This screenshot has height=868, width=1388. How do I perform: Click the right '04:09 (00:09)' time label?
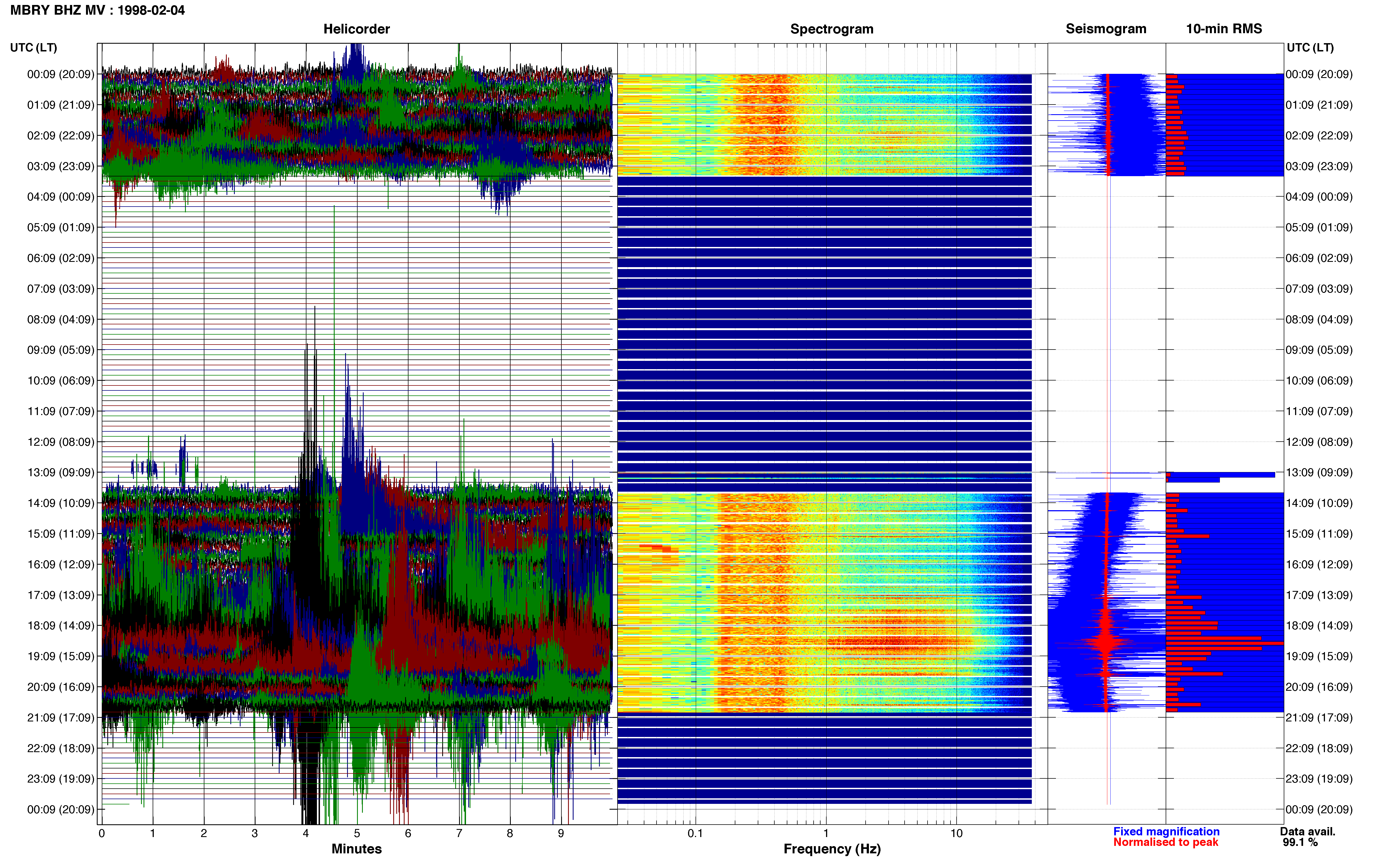coord(1319,197)
